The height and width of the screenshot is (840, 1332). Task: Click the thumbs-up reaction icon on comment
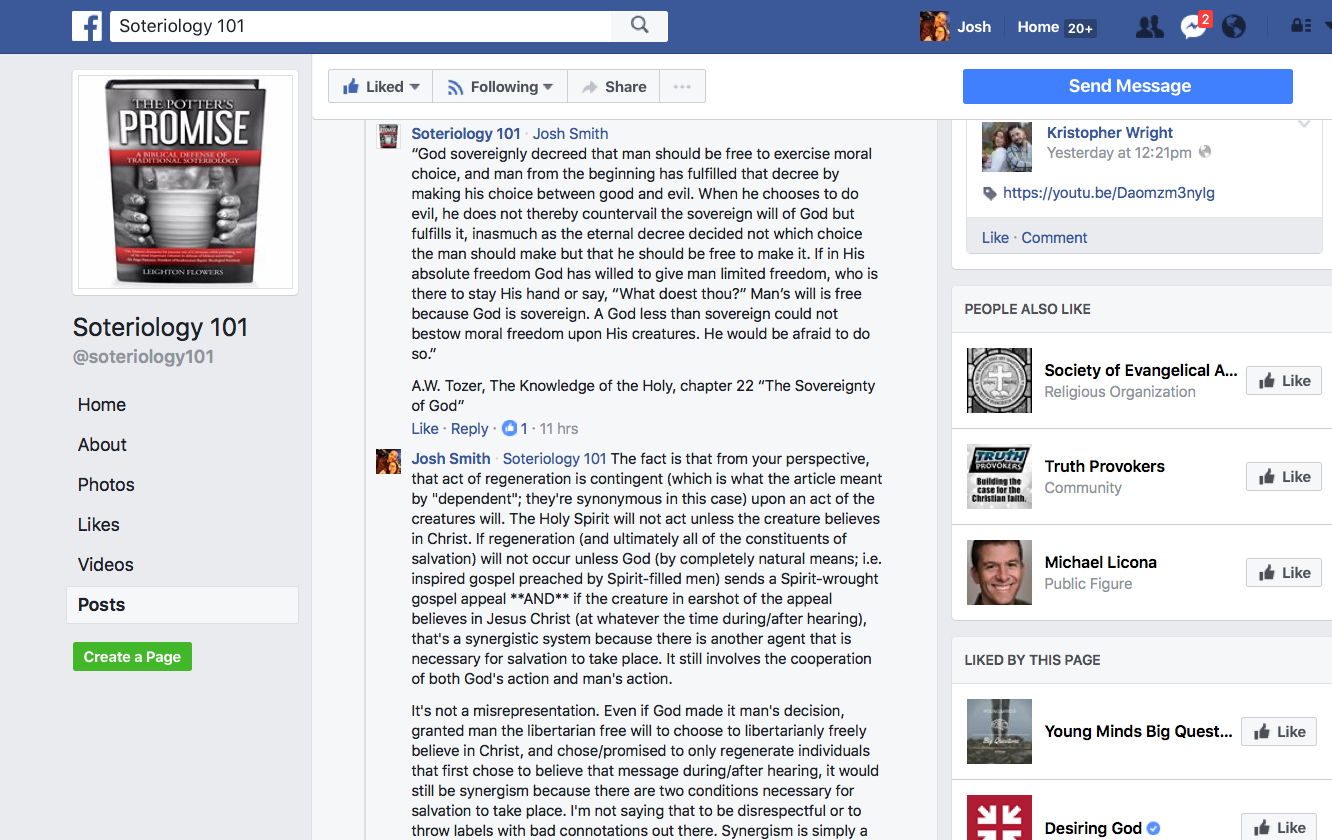pyautogui.click(x=510, y=428)
